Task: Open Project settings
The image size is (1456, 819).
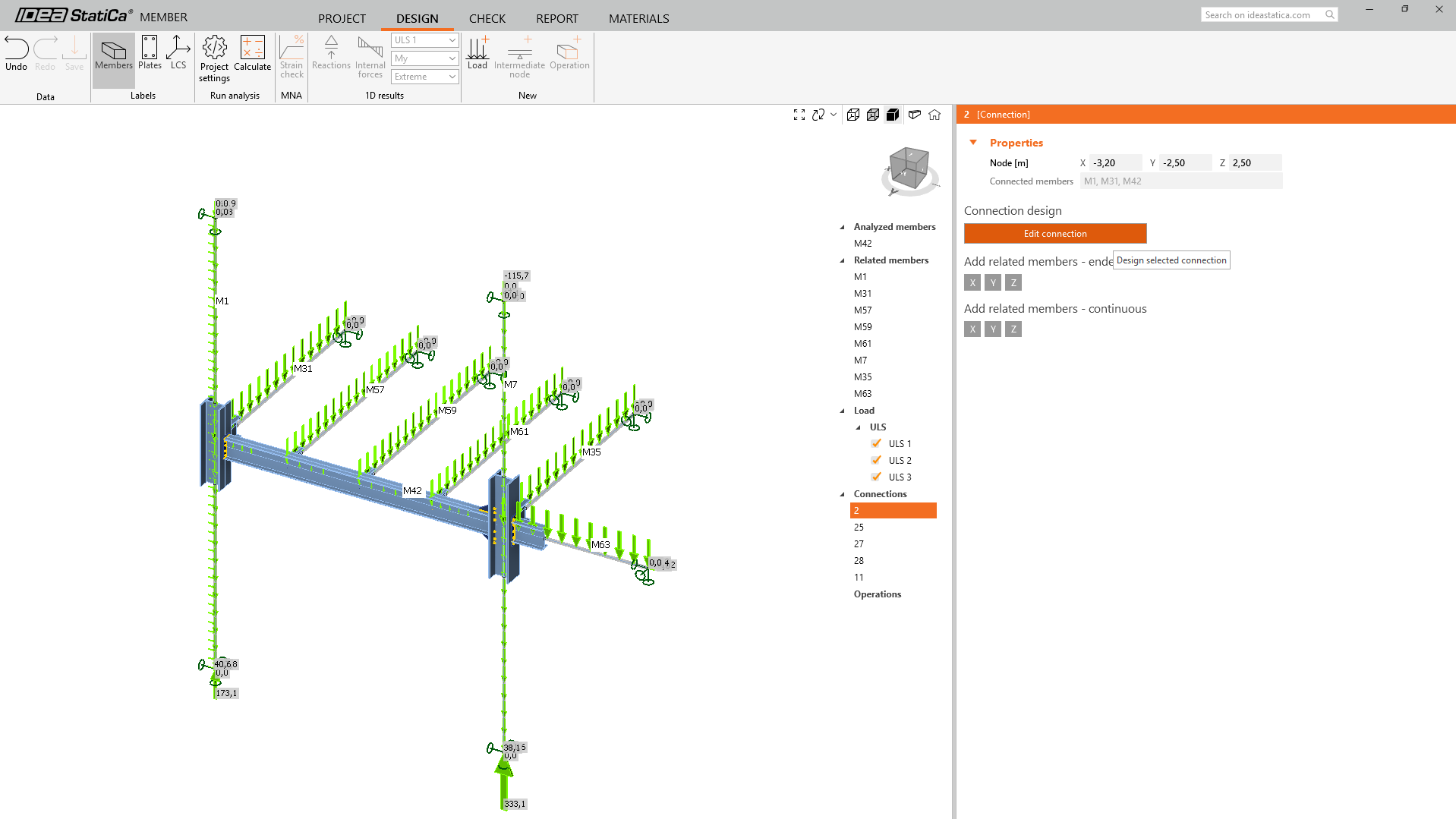Action: coord(215,59)
